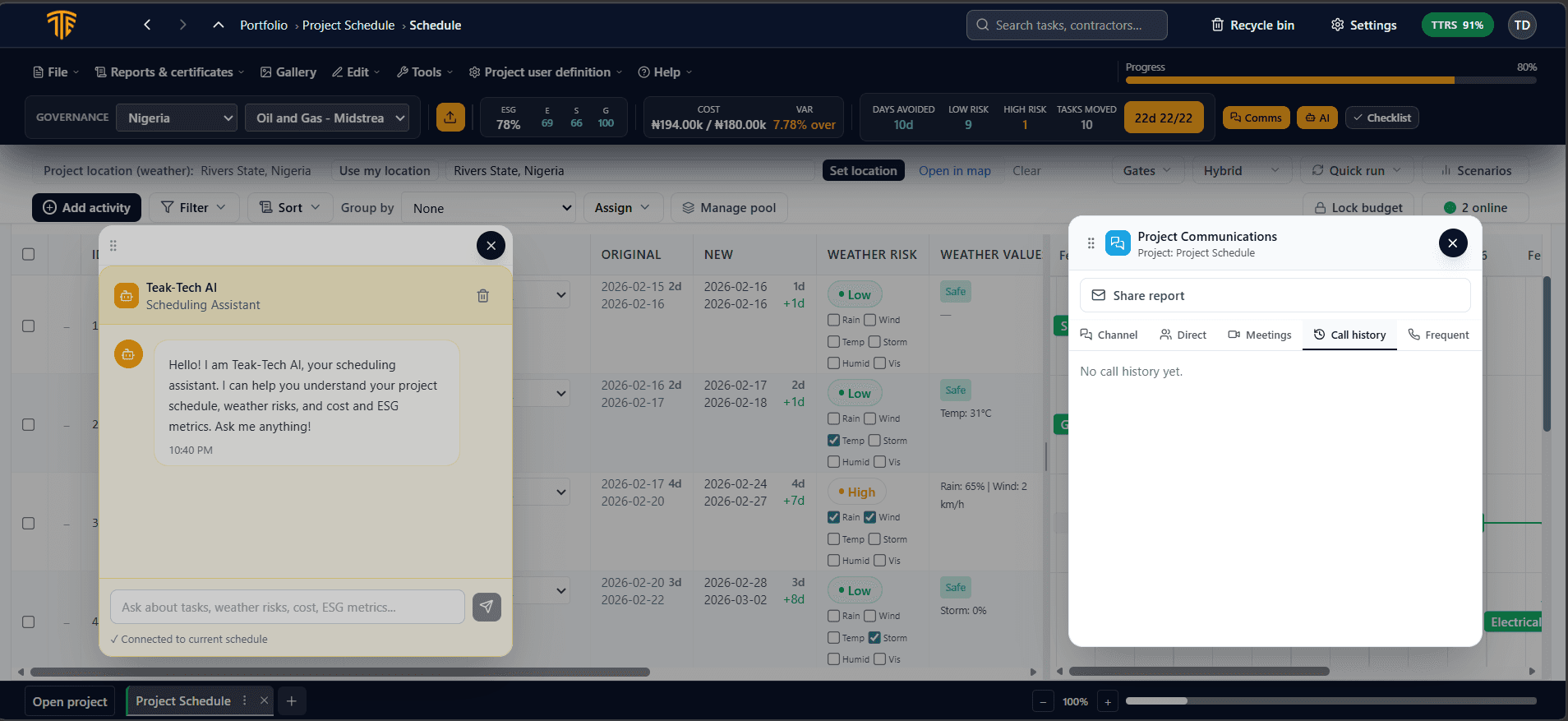
Task: Select row 2 checkbox
Action: click(28, 424)
